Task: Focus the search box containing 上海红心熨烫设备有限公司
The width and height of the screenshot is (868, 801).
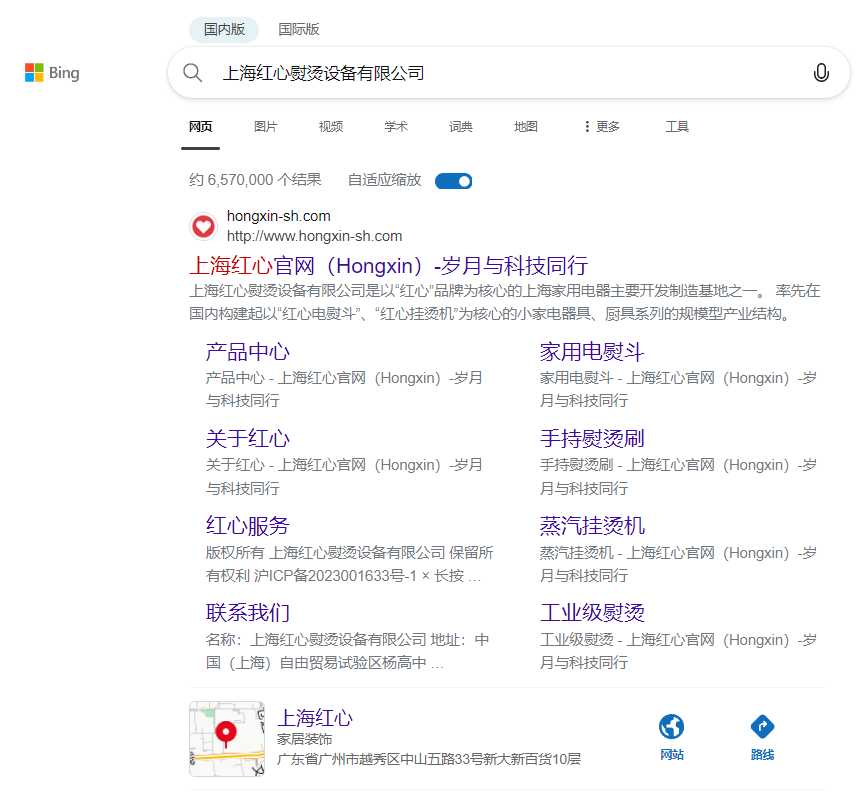Action: 509,73
